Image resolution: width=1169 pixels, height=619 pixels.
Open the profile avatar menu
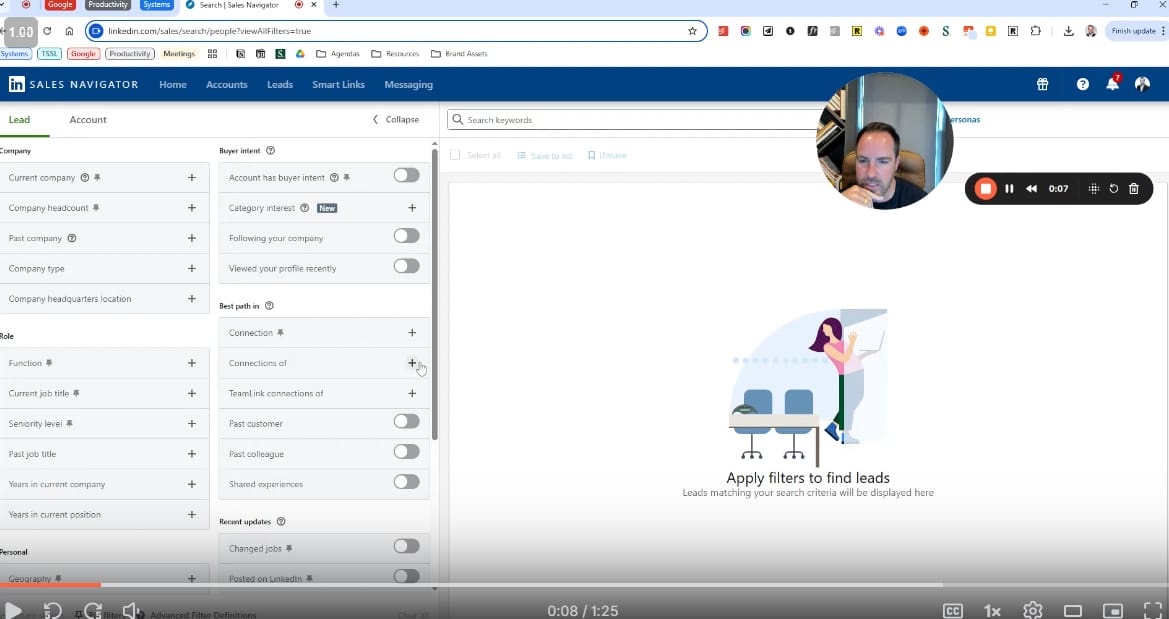[1142, 84]
